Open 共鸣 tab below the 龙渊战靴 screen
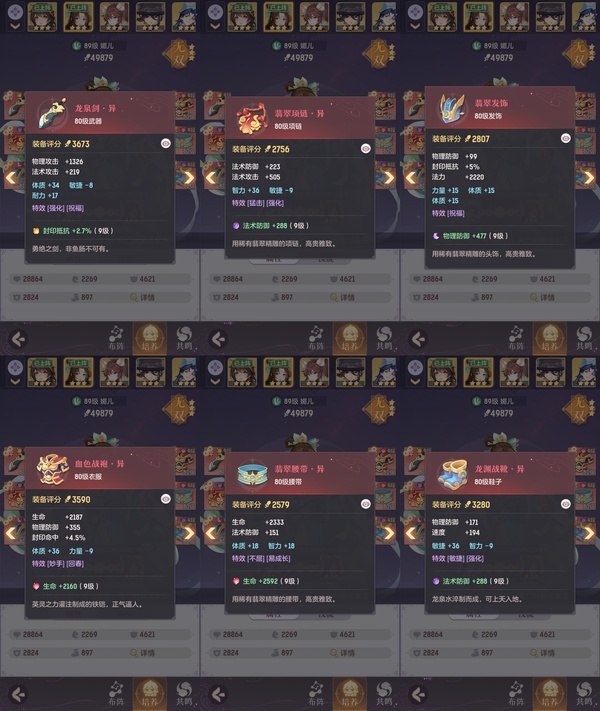This screenshot has width=600, height=711. pyautogui.click(x=584, y=694)
